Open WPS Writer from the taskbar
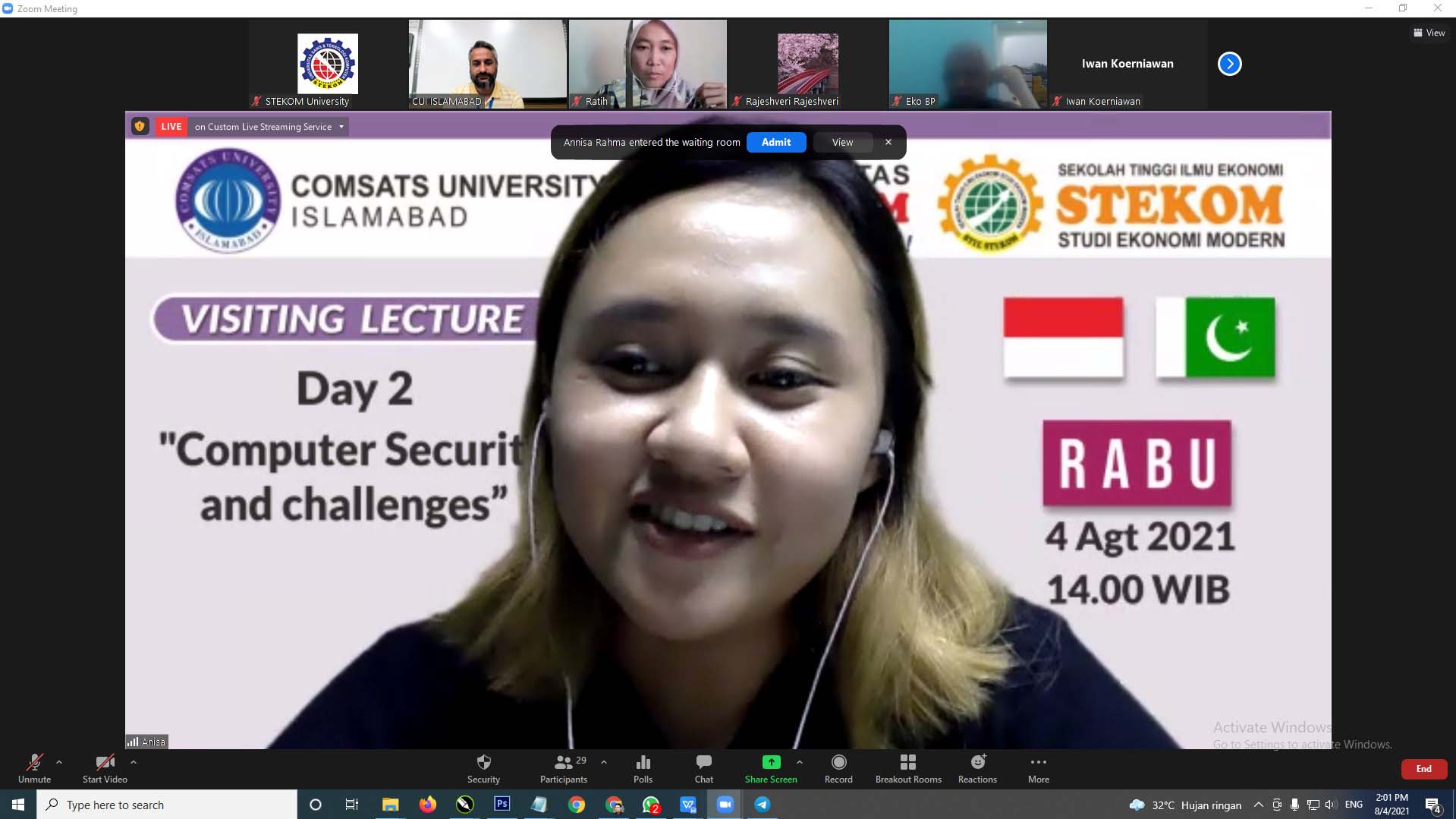 pos(688,805)
